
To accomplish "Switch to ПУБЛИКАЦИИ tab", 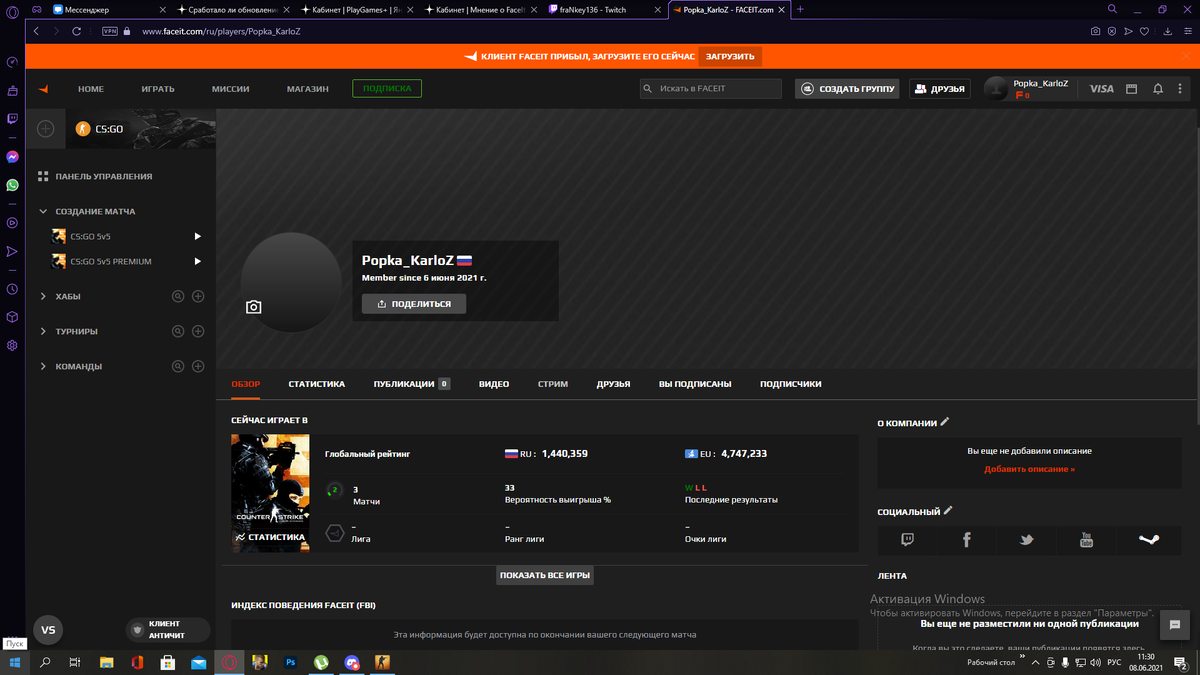I will point(412,384).
